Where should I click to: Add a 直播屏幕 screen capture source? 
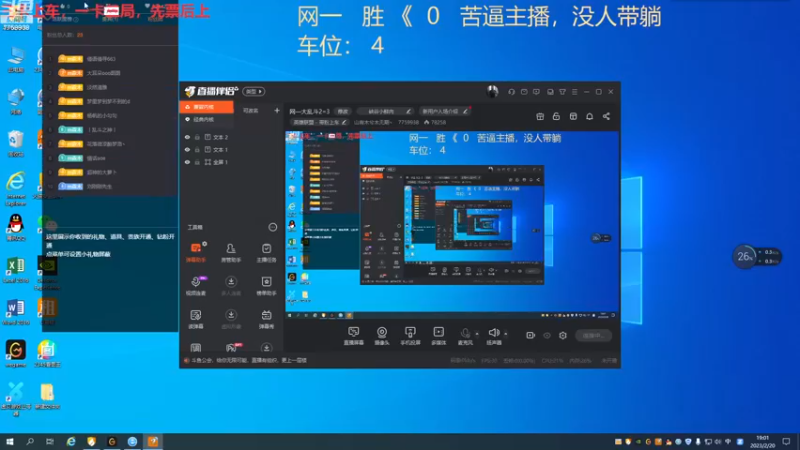(354, 336)
